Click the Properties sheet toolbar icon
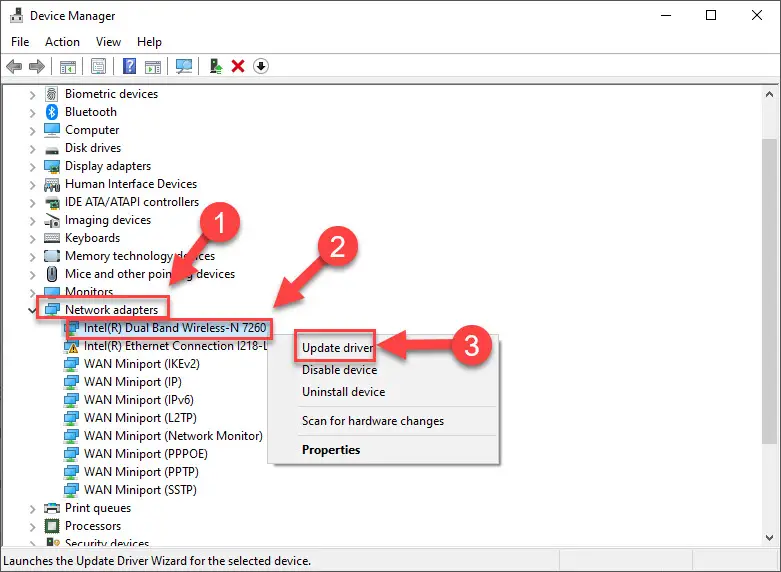The width and height of the screenshot is (781, 572). (x=99, y=66)
